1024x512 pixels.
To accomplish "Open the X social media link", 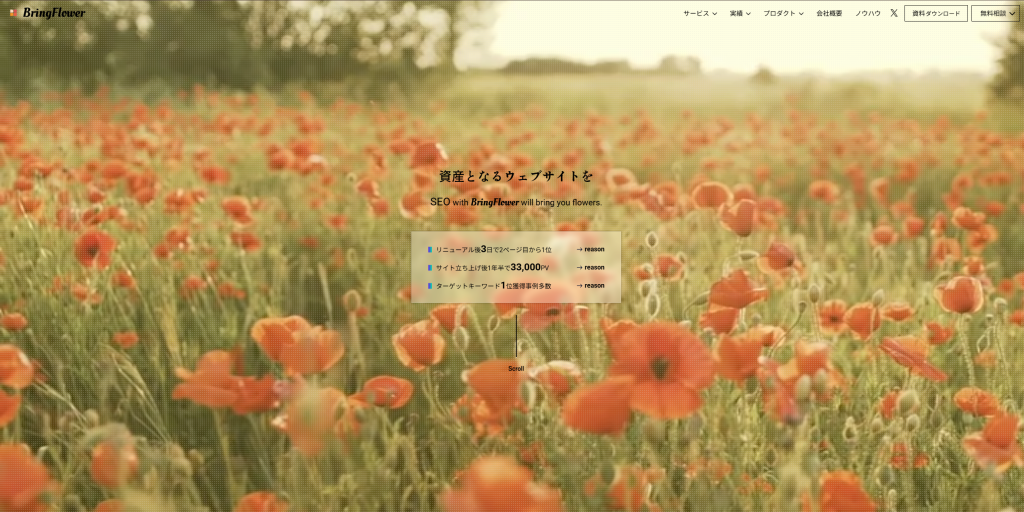I will tap(893, 13).
